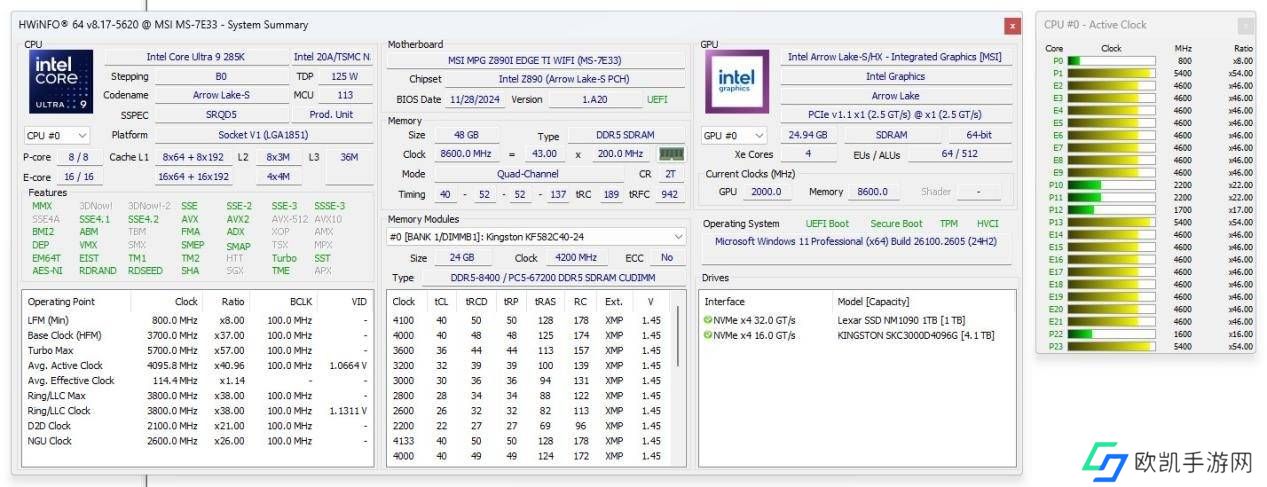The image size is (1267, 487).
Task: Click the tCL column header in memory timings table
Action: point(441,301)
